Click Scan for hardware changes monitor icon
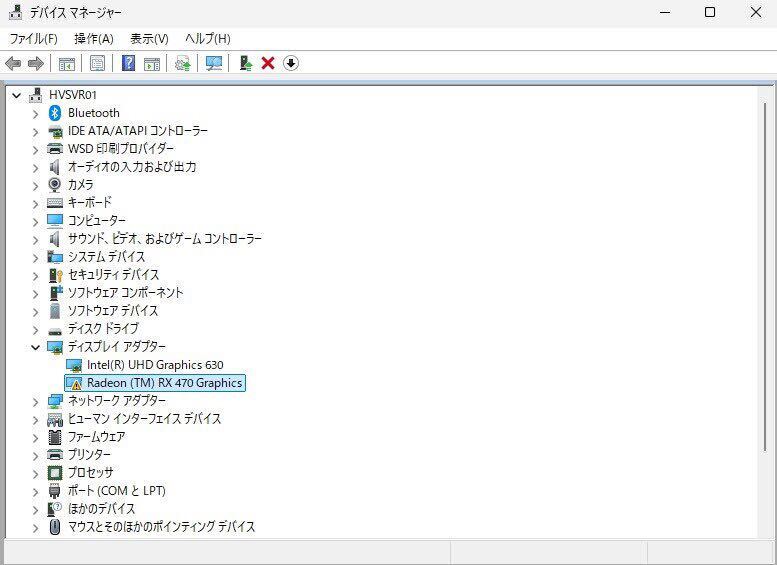Viewport: 777px width, 565px height. click(x=214, y=63)
